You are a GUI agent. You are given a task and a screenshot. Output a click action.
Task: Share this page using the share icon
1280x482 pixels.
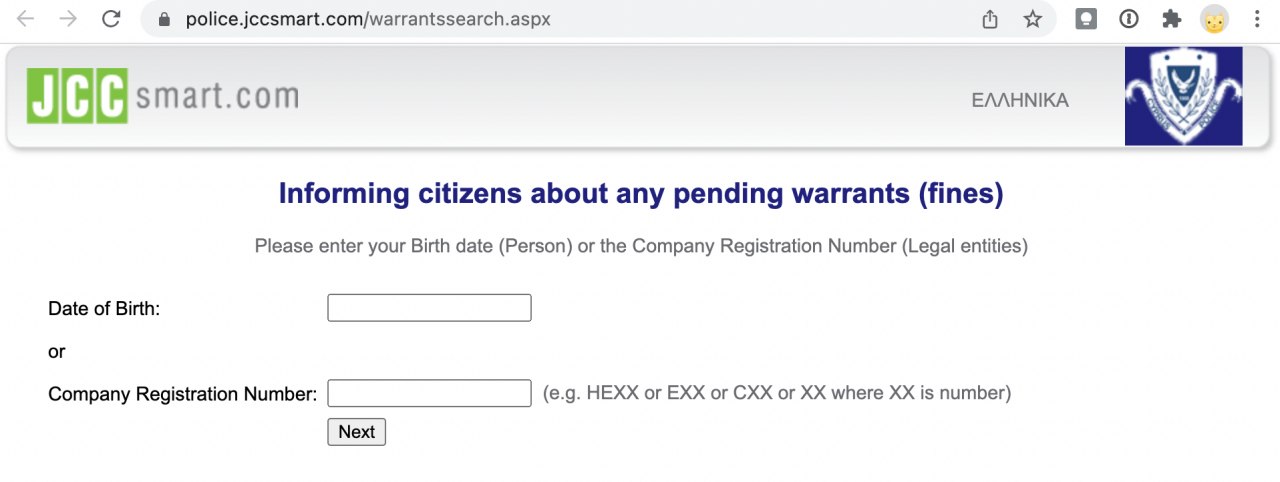(x=990, y=19)
